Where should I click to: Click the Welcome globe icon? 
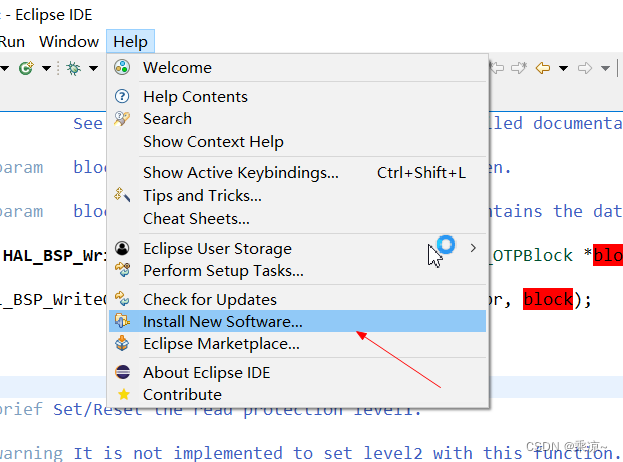point(122,68)
